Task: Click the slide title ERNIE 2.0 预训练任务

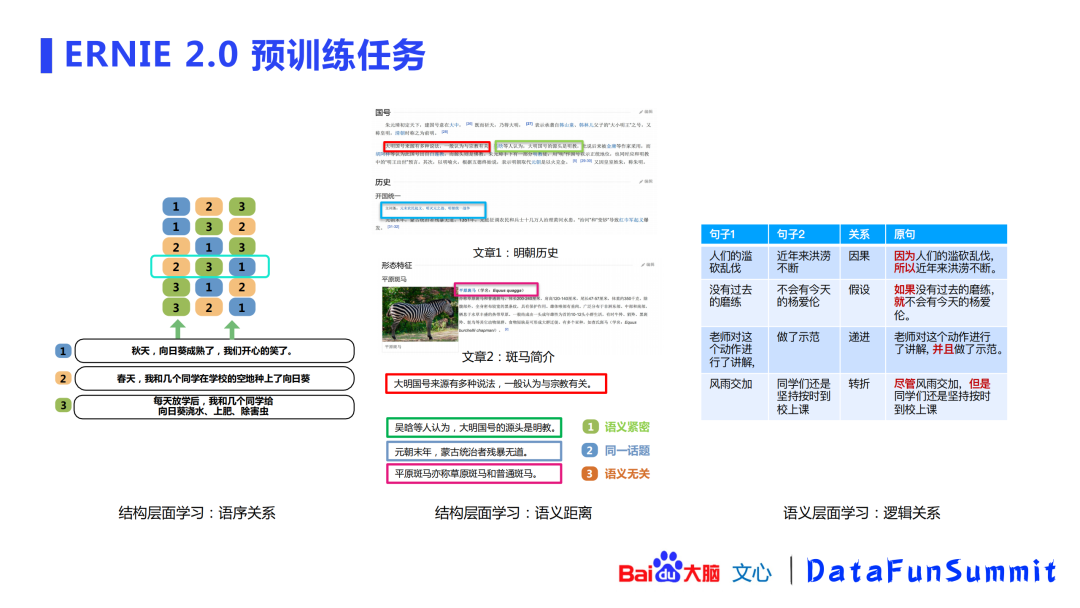Action: pyautogui.click(x=245, y=55)
